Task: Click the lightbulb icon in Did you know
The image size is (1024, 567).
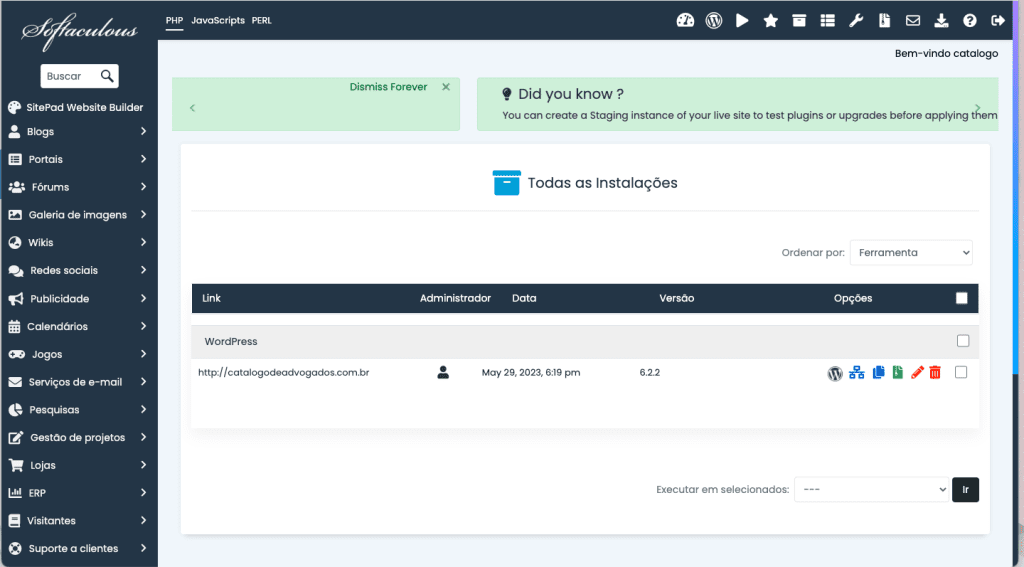Action: tap(506, 94)
